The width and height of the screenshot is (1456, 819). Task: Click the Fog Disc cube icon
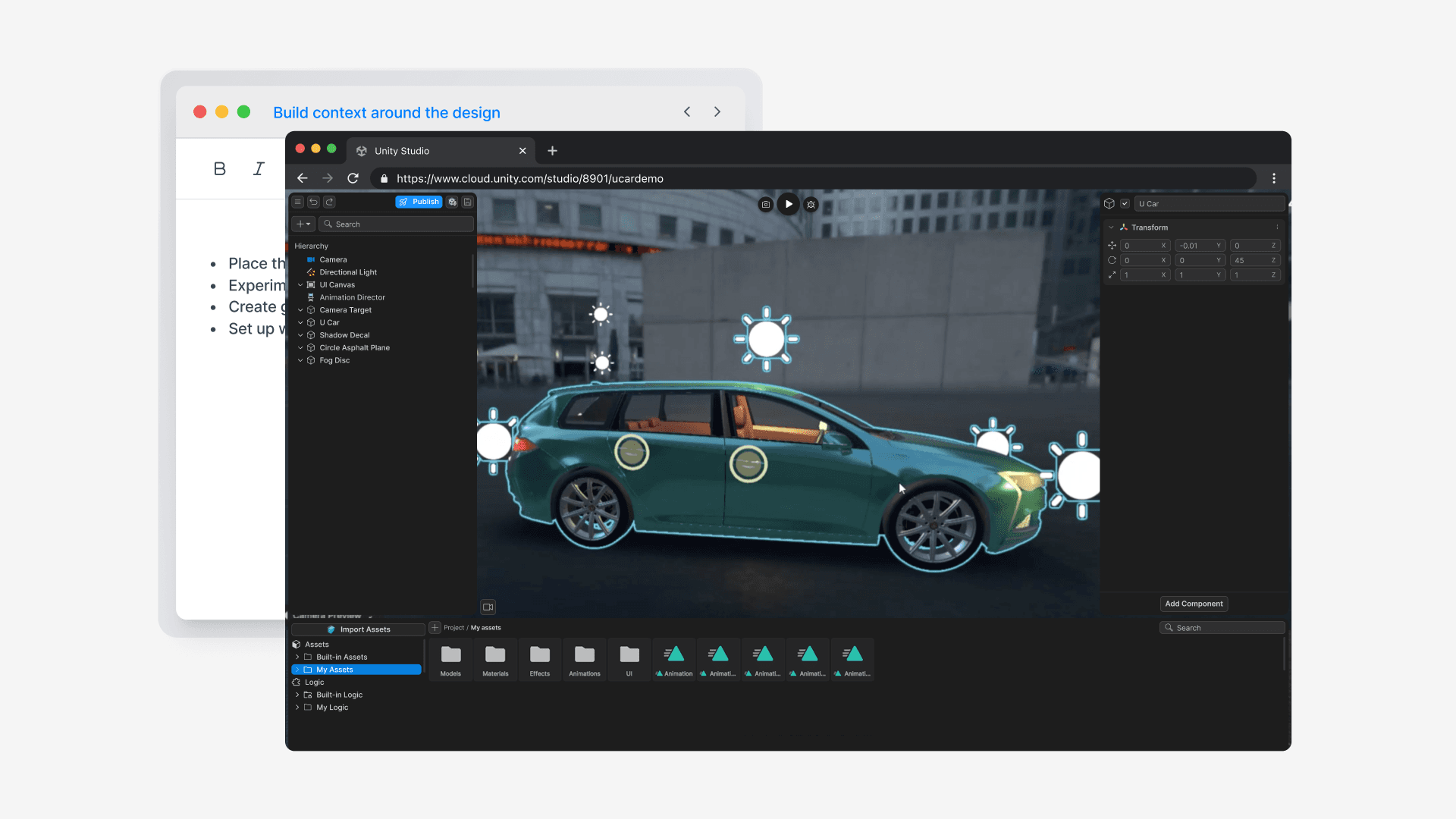pos(311,360)
